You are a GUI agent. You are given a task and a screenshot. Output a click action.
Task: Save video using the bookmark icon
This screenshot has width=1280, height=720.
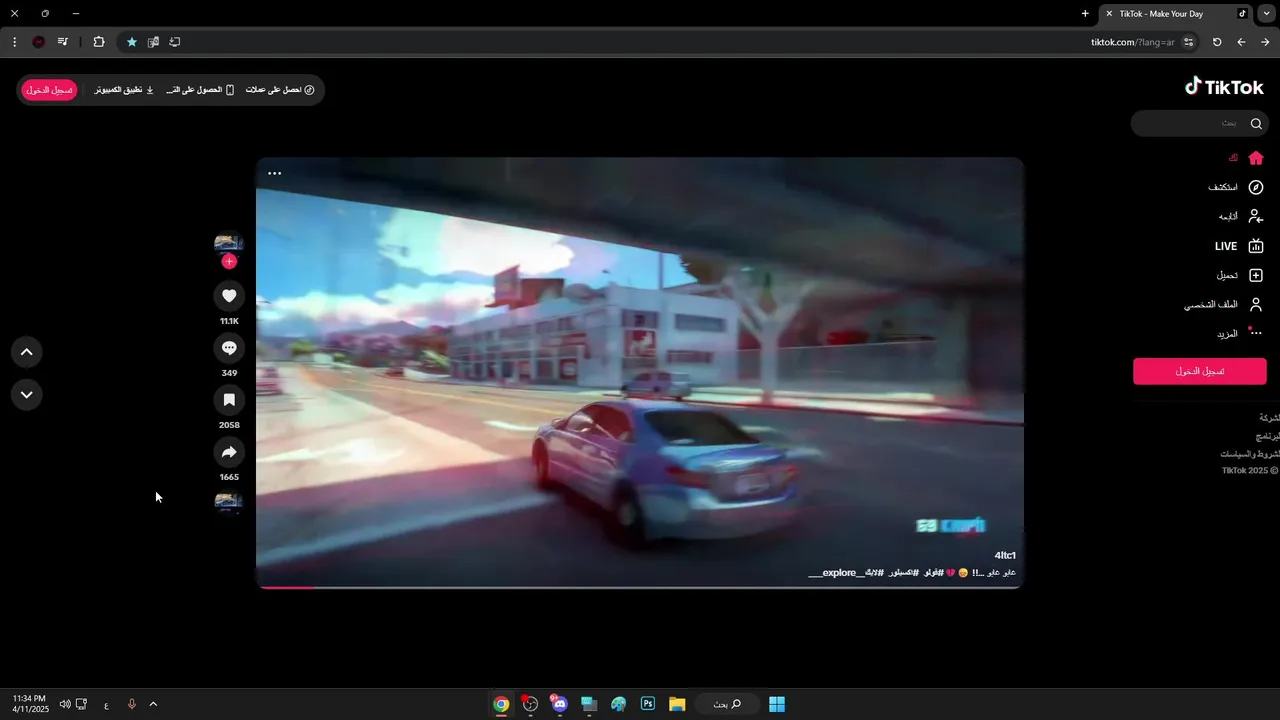(229, 400)
